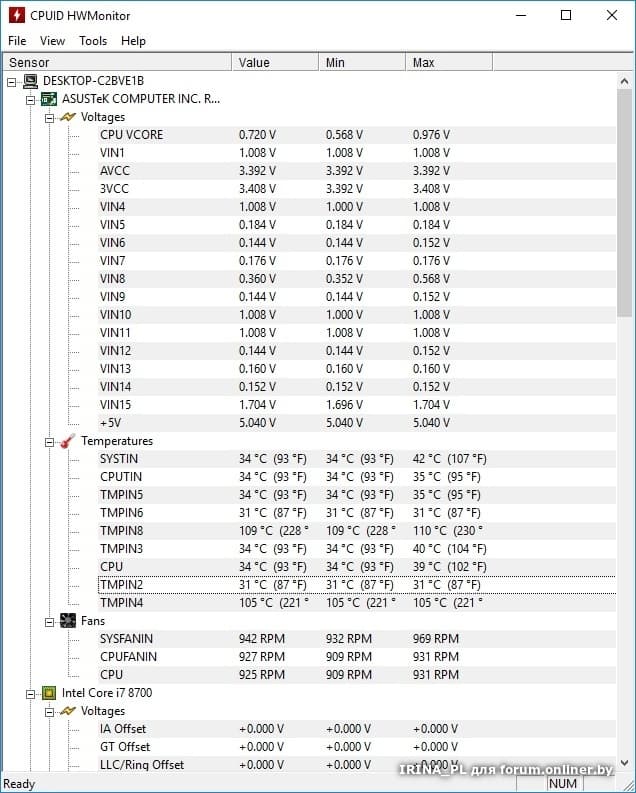Select the VIN4 row
Viewport: 636px width, 793px height.
(357, 207)
